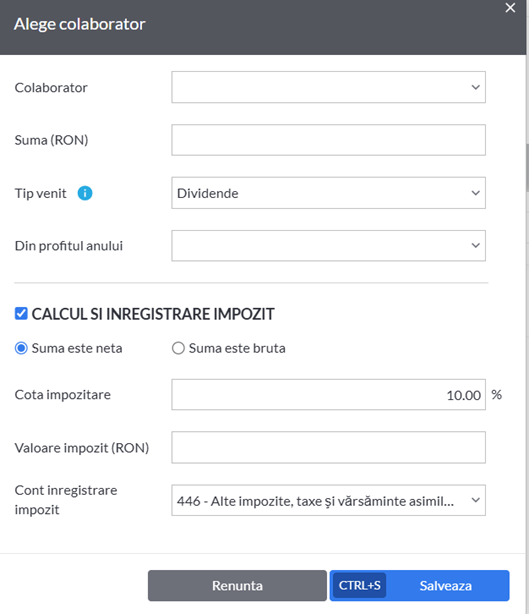Click the info icon beside Tip venit

[x=85, y=193]
